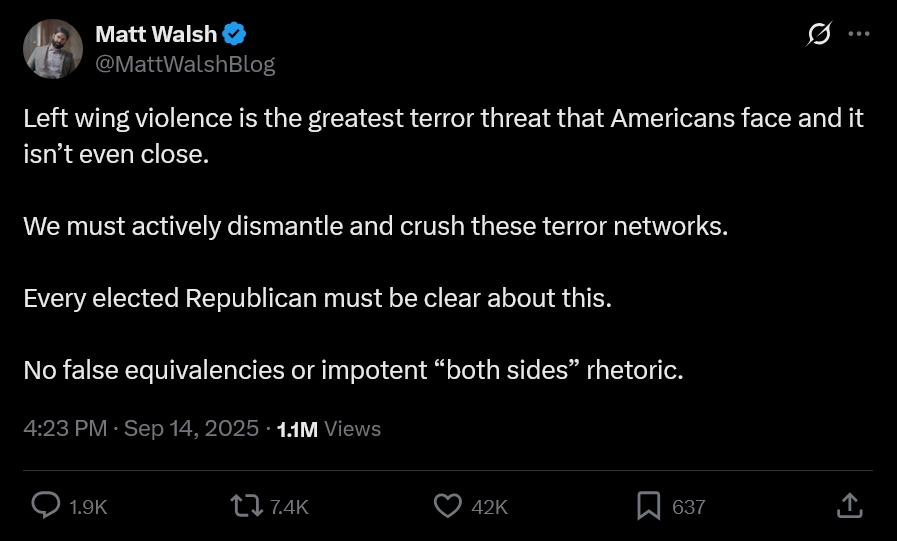The image size is (897, 541).
Task: Bookmark the post with the bookmark icon
Action: click(x=649, y=506)
